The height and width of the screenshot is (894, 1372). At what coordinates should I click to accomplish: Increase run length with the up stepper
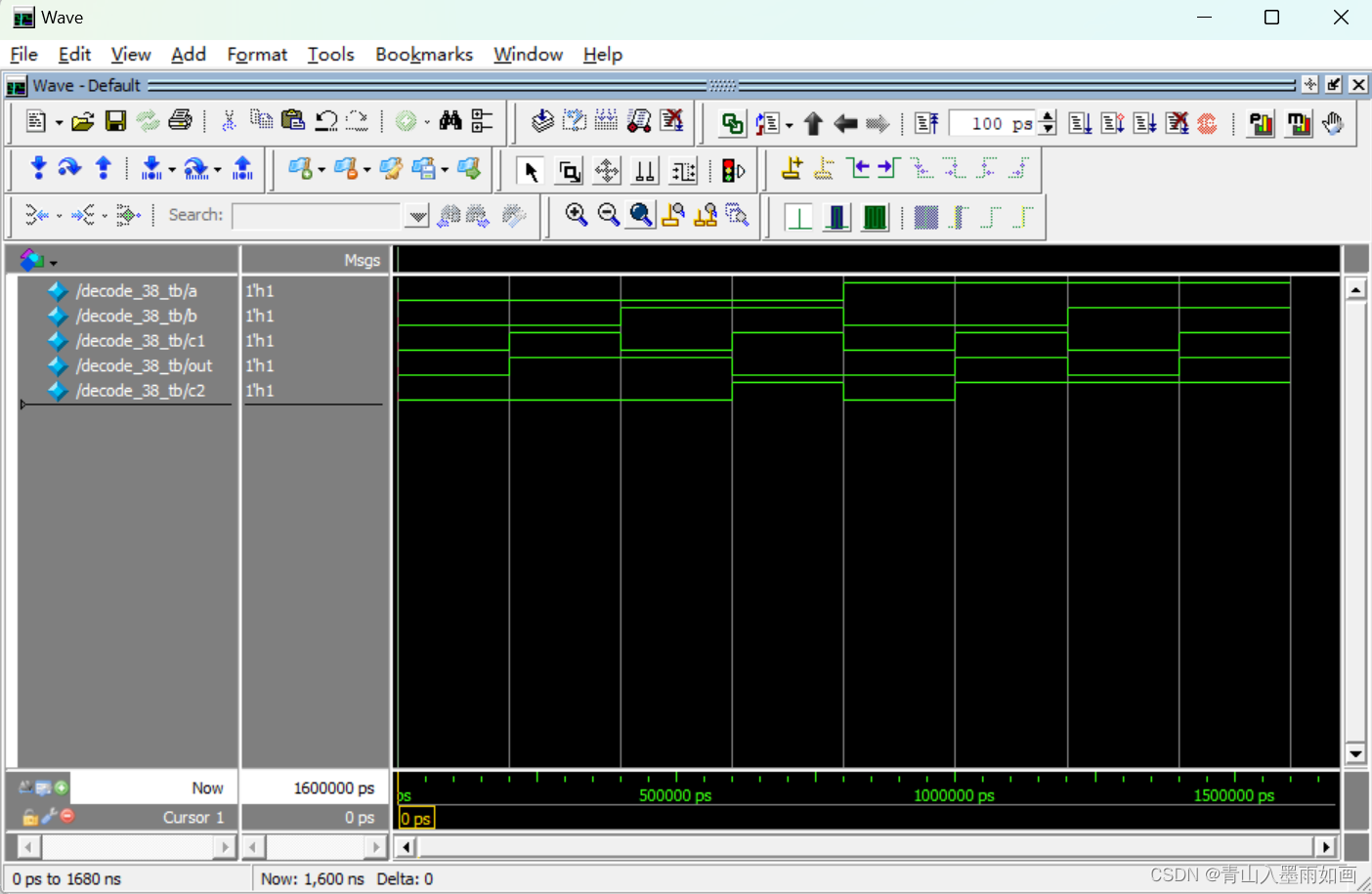click(x=1047, y=117)
